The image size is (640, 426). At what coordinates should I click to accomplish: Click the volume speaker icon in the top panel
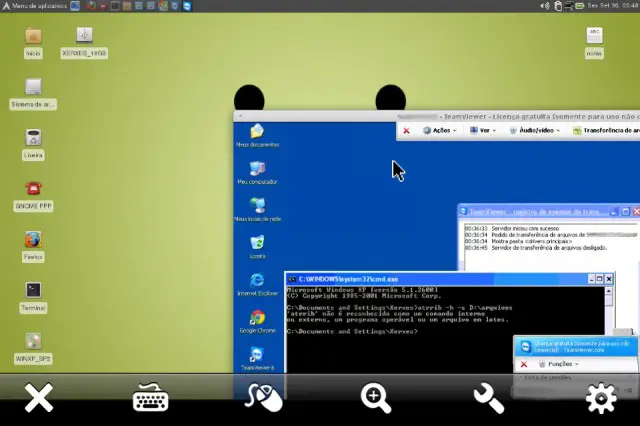545,6
